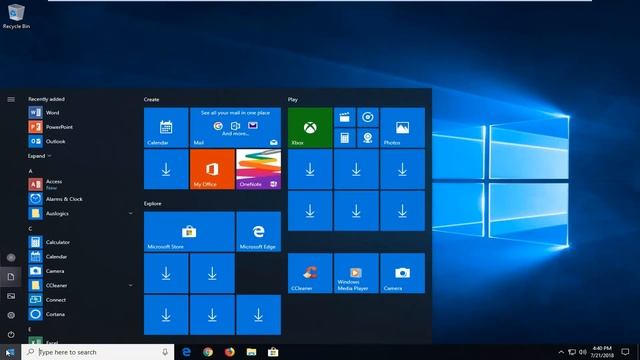Open the Xbox tile
Screen dimensions: 640x360
[x=310, y=127]
